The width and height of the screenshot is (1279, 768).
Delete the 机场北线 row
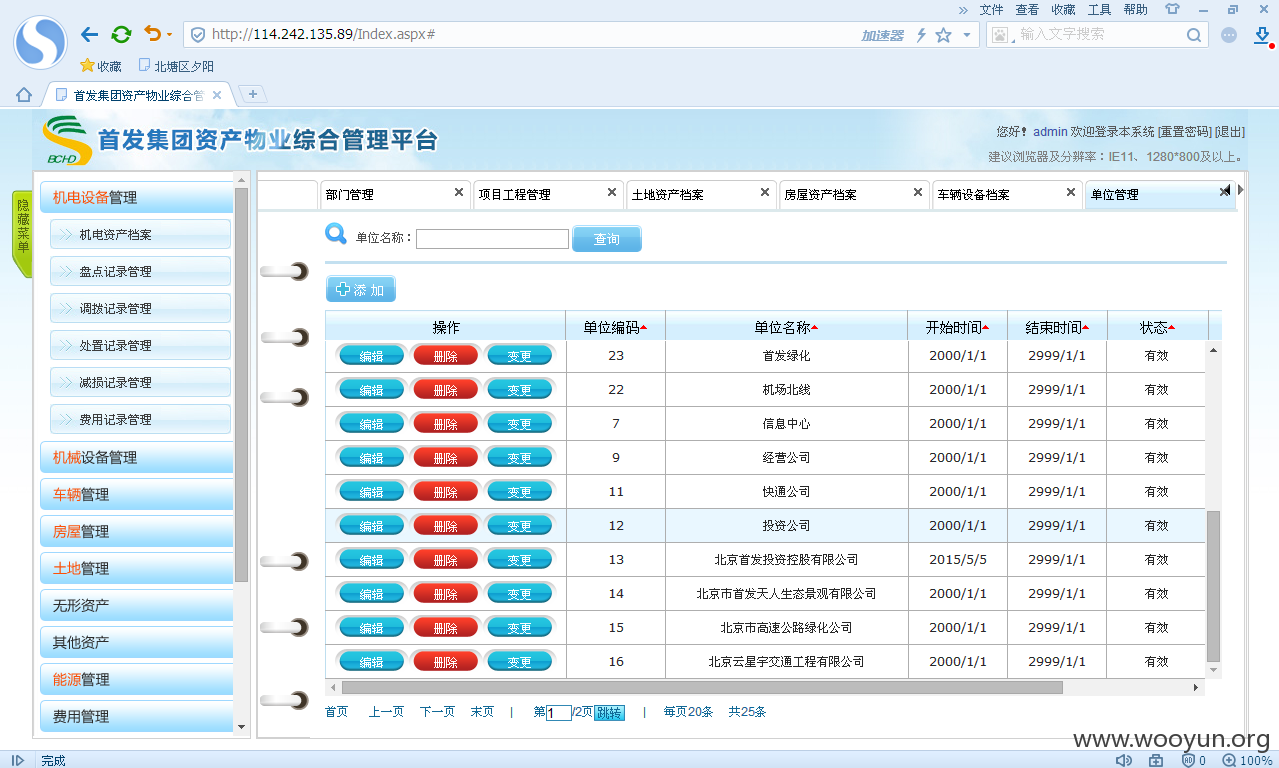[445, 390]
